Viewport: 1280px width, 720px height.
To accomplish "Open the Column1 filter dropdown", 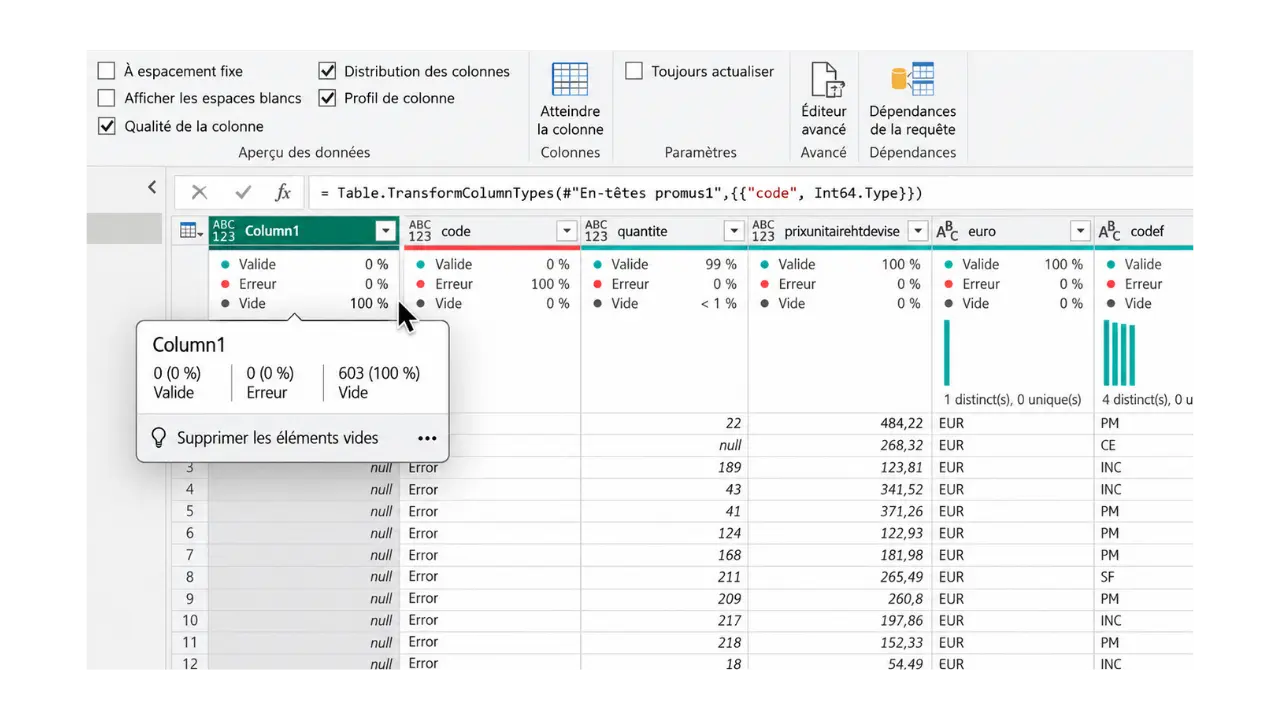I will pos(385,231).
